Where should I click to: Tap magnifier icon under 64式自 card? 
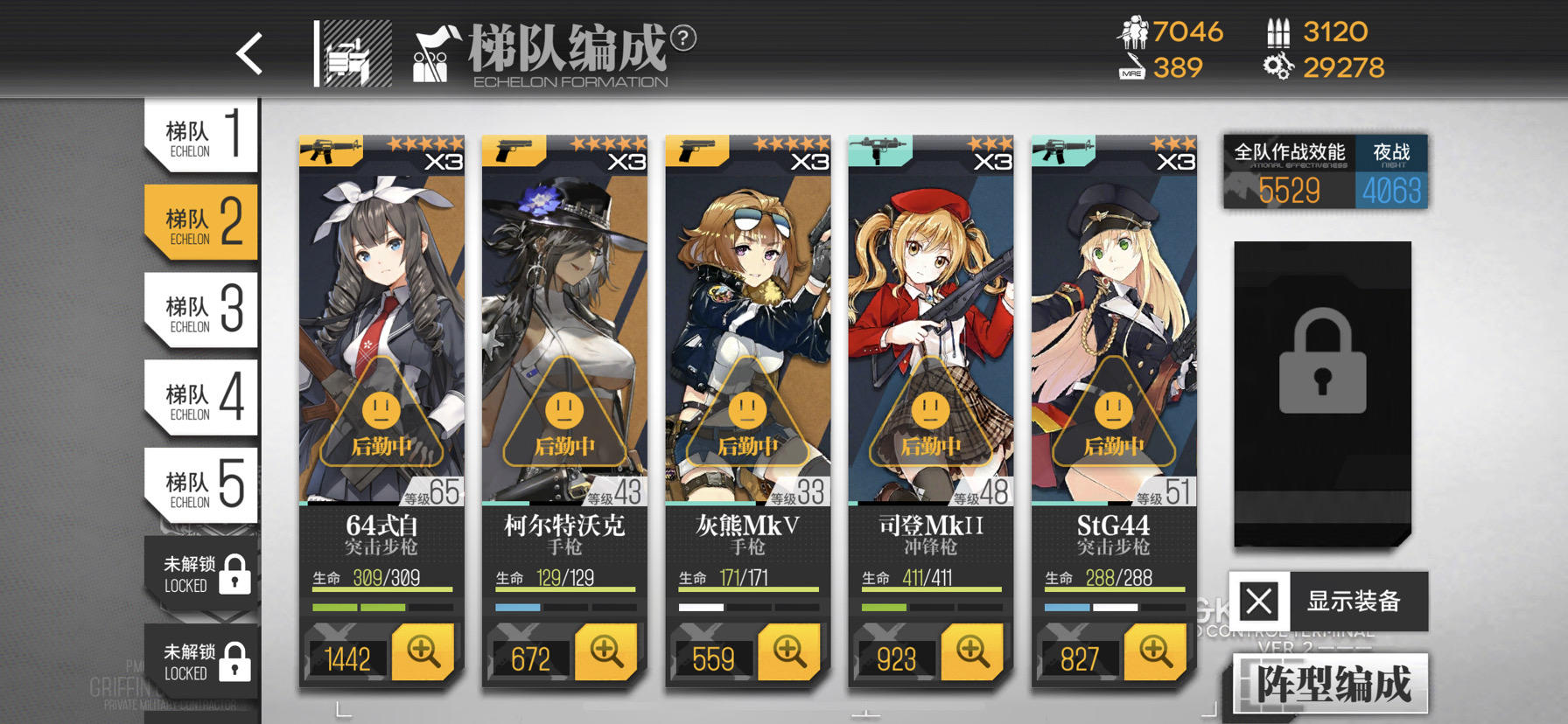[423, 651]
